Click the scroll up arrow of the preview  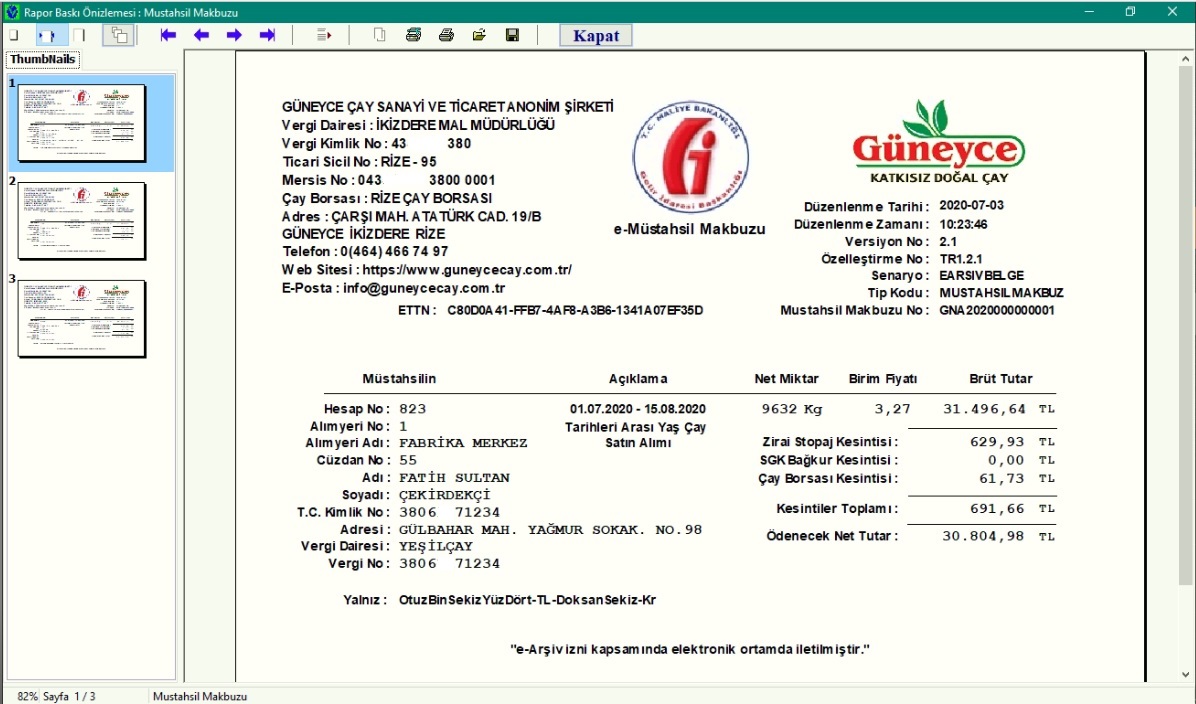click(1185, 59)
